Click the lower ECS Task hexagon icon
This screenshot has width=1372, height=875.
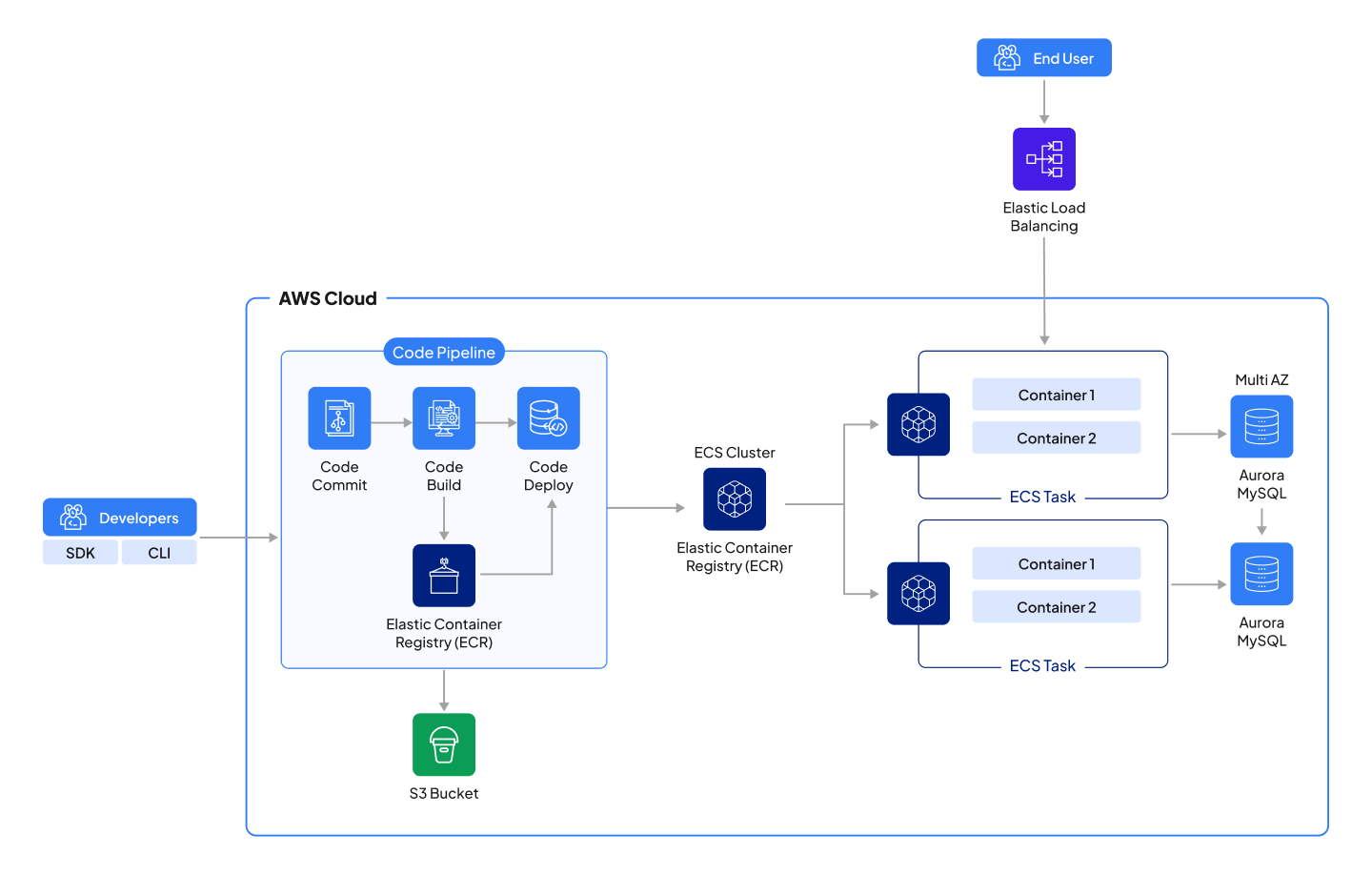tap(918, 593)
